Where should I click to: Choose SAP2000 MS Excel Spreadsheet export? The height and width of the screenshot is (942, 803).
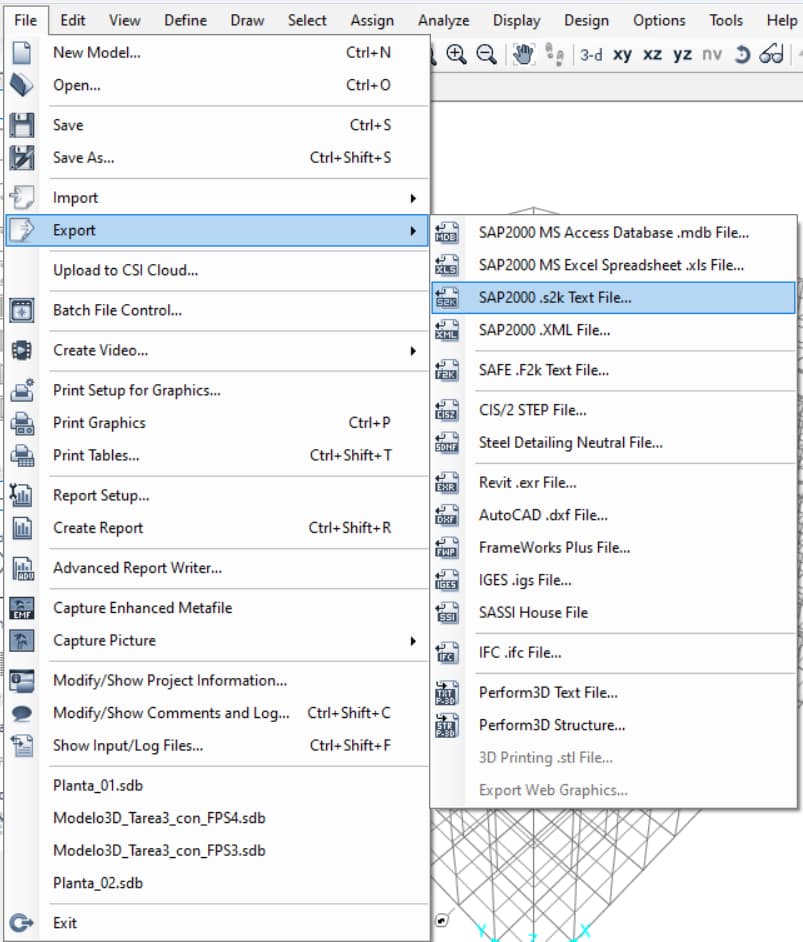pos(611,265)
